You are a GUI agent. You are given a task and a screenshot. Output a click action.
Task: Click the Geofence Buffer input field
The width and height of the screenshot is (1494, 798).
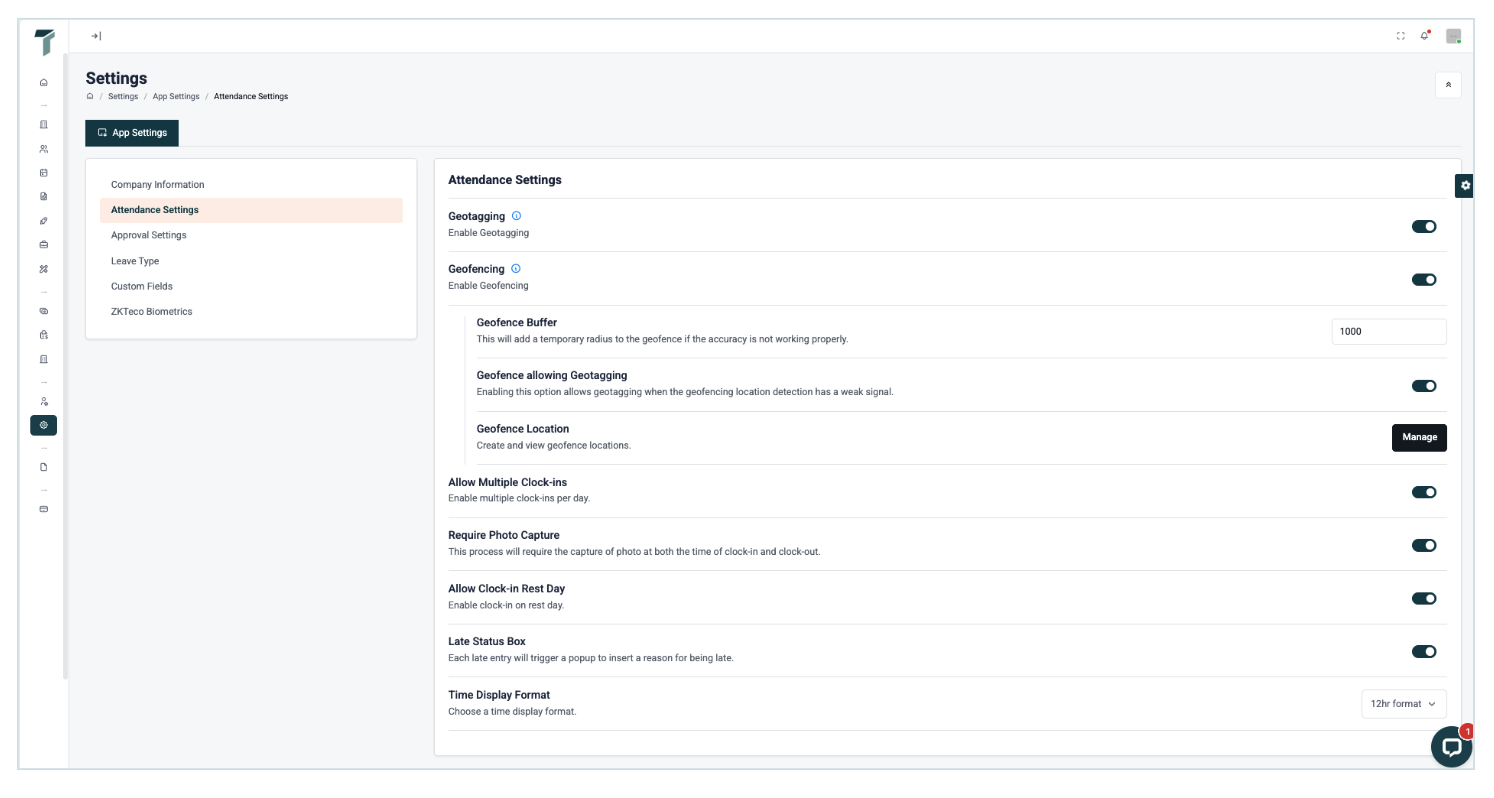[1388, 331]
